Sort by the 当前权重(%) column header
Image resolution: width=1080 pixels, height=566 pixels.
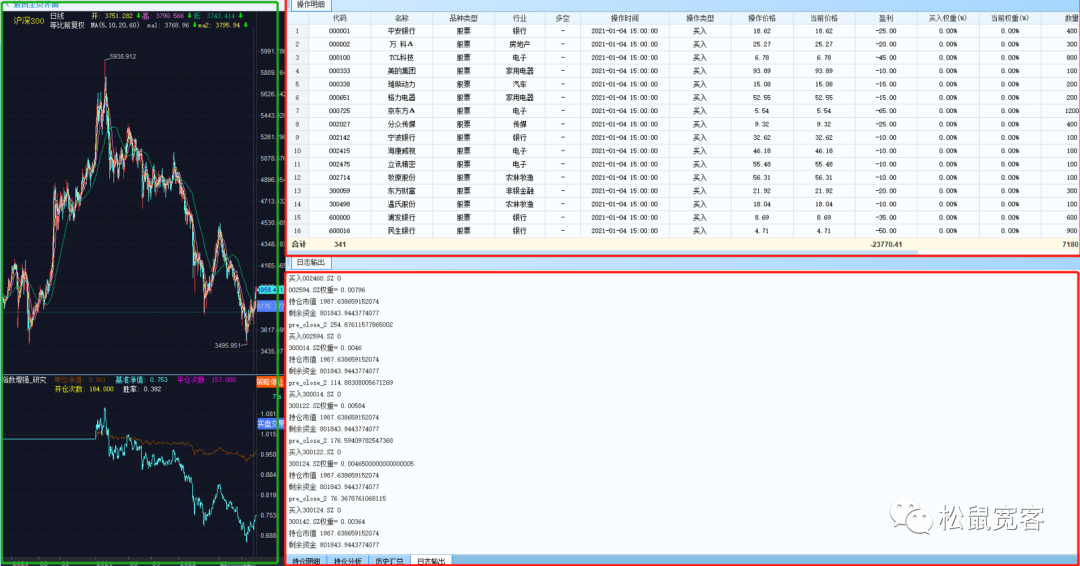tap(1010, 19)
